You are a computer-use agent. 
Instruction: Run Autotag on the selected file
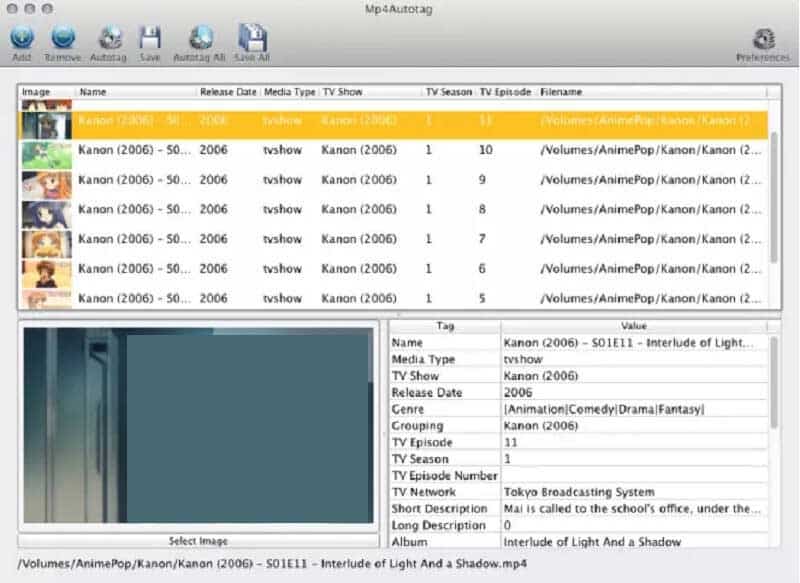point(108,39)
